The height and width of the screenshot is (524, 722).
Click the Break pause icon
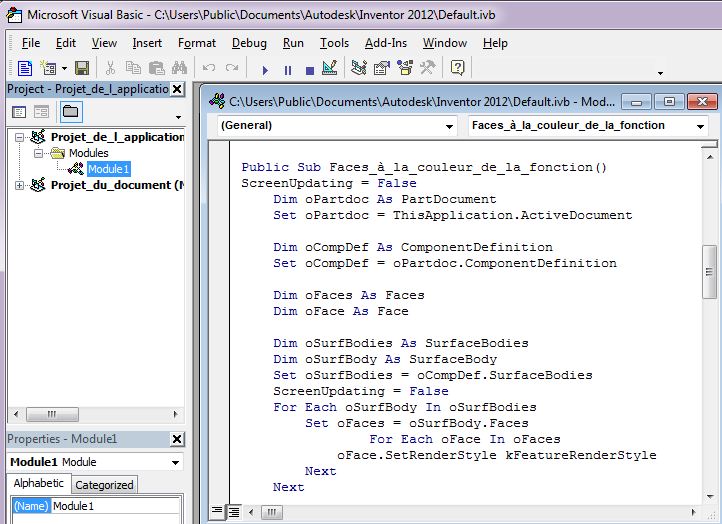288,70
